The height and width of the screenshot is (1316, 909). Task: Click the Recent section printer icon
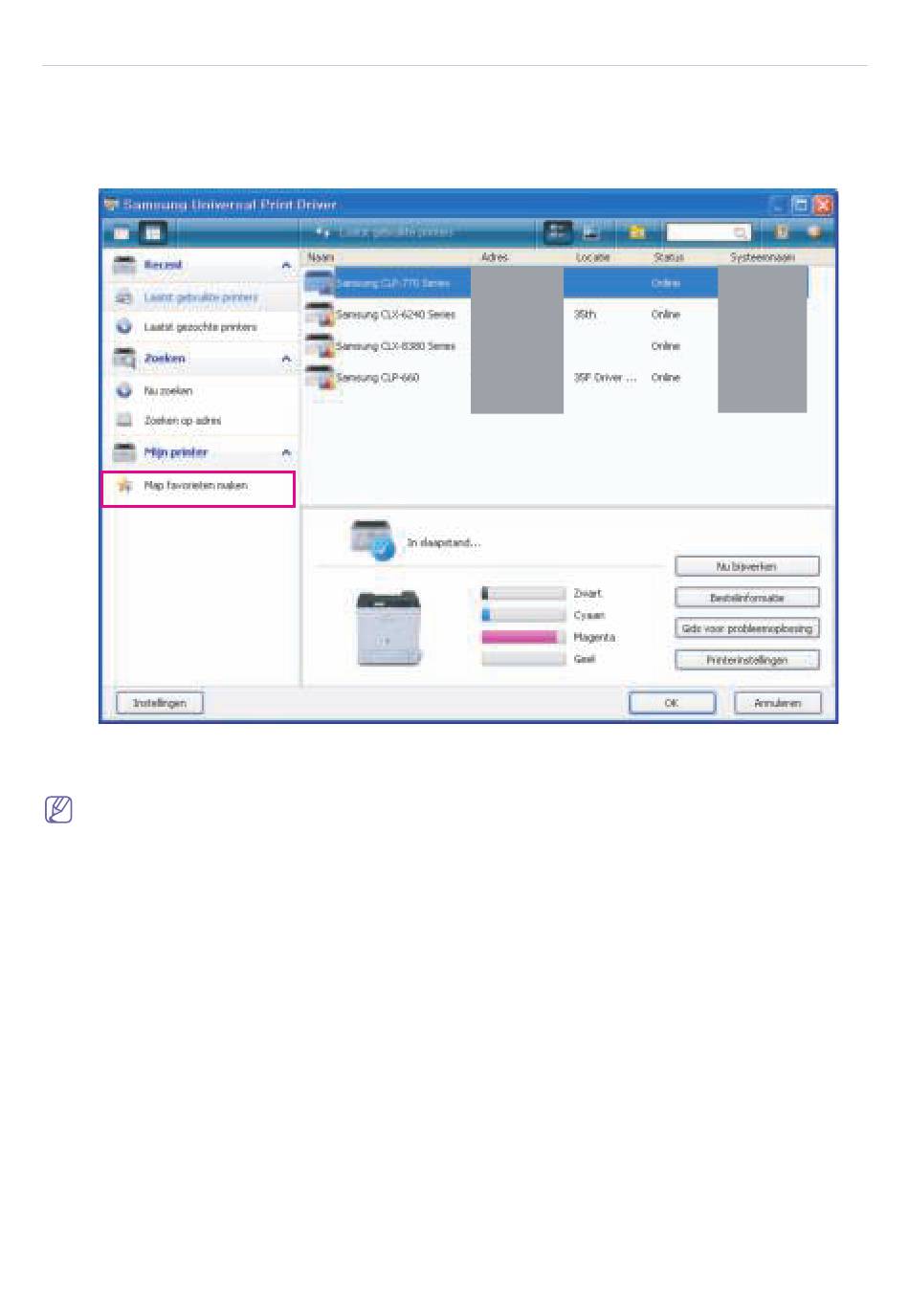coord(124,265)
